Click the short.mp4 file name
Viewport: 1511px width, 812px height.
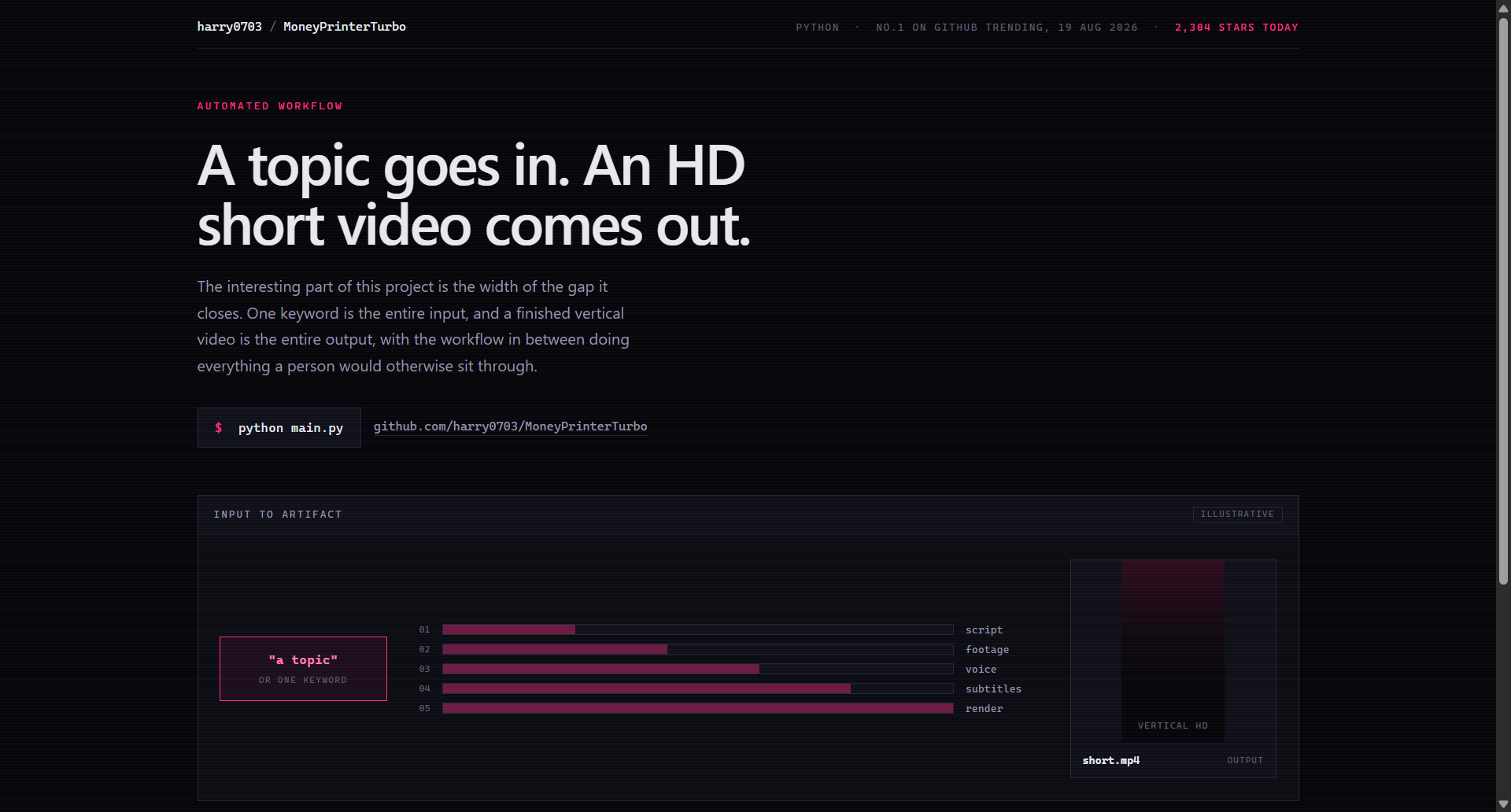point(1110,760)
